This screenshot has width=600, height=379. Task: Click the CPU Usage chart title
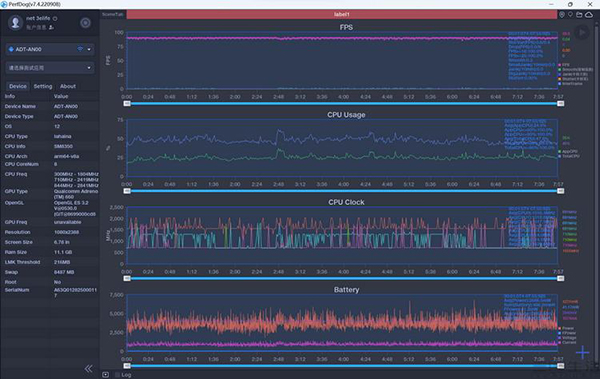346,115
